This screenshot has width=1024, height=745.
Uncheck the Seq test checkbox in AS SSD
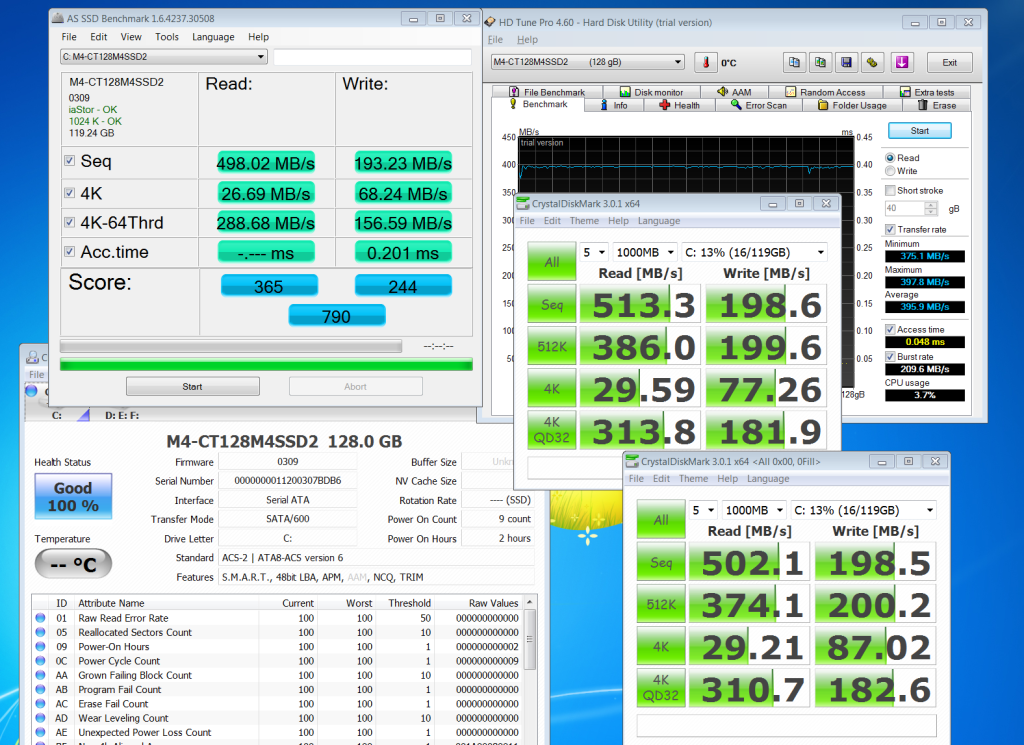69,161
